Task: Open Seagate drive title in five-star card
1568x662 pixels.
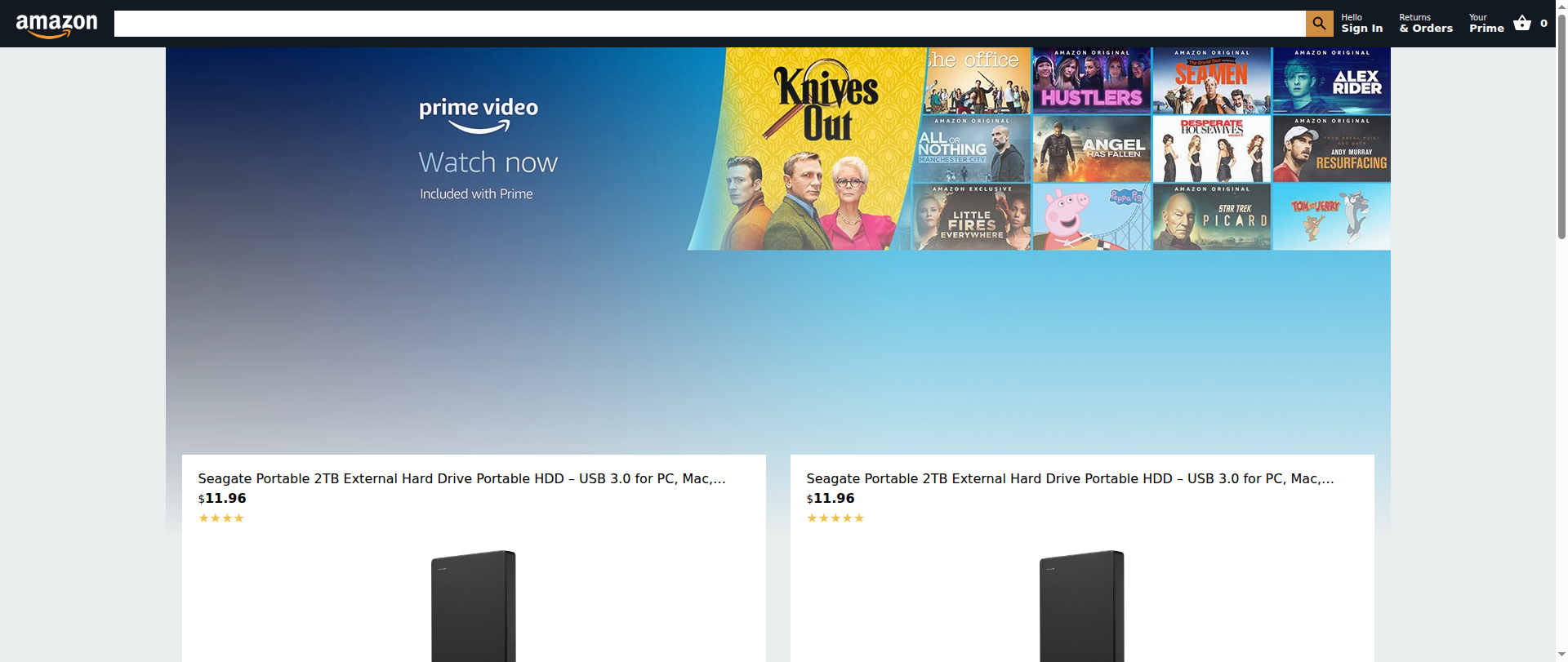Action: 1070,478
